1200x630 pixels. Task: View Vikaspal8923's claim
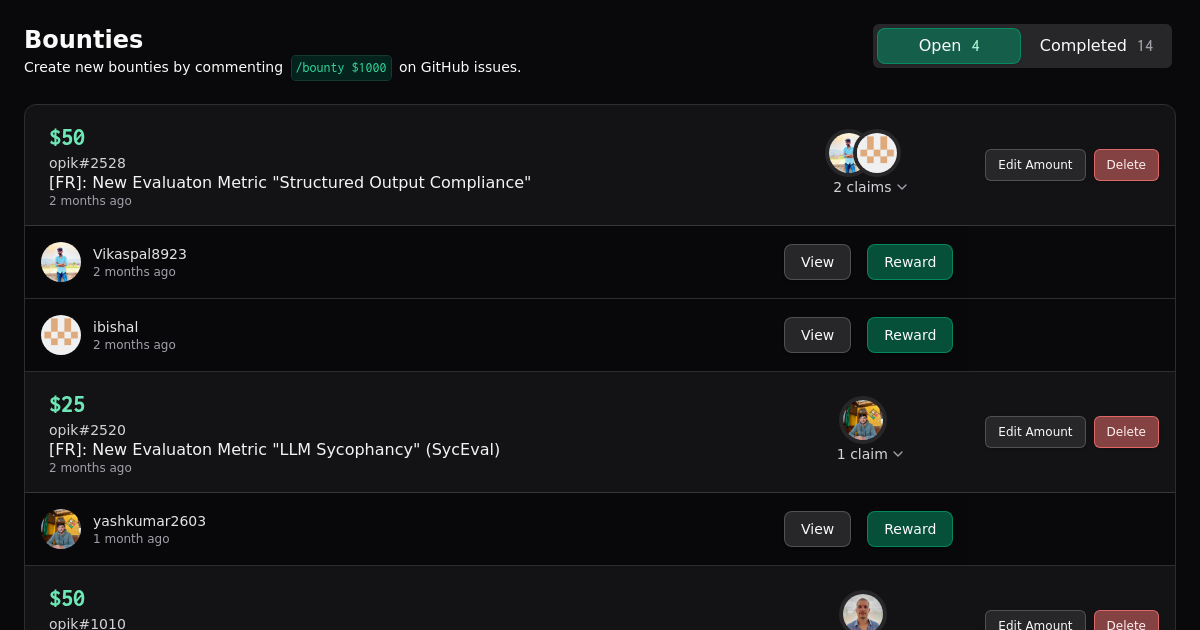pyautogui.click(x=817, y=262)
